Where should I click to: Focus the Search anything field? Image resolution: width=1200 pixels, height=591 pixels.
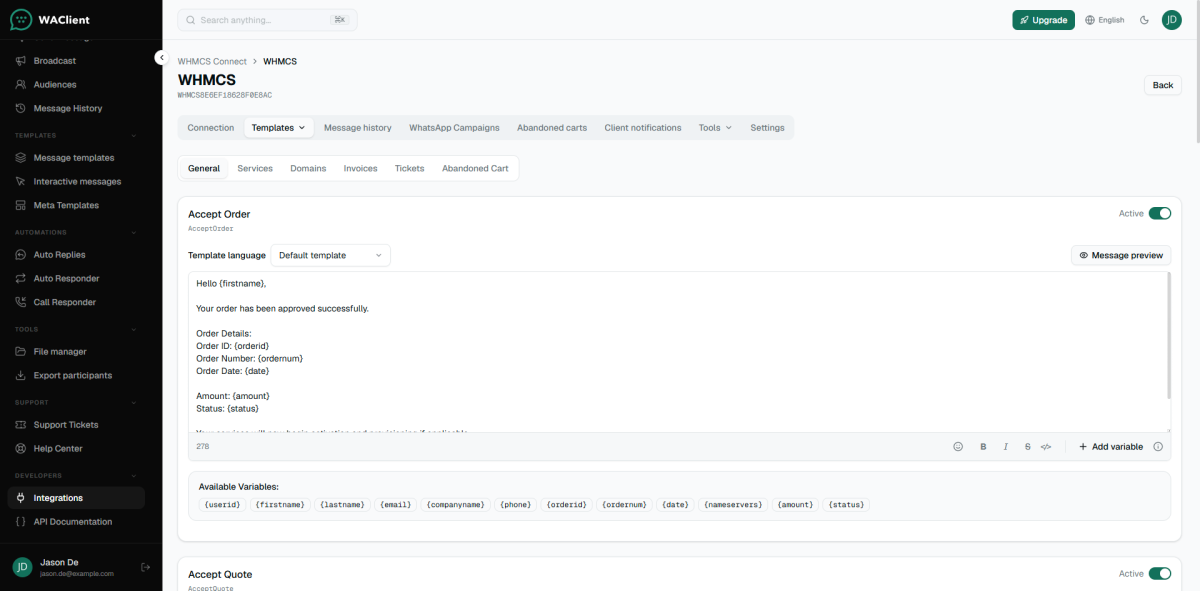[267, 20]
